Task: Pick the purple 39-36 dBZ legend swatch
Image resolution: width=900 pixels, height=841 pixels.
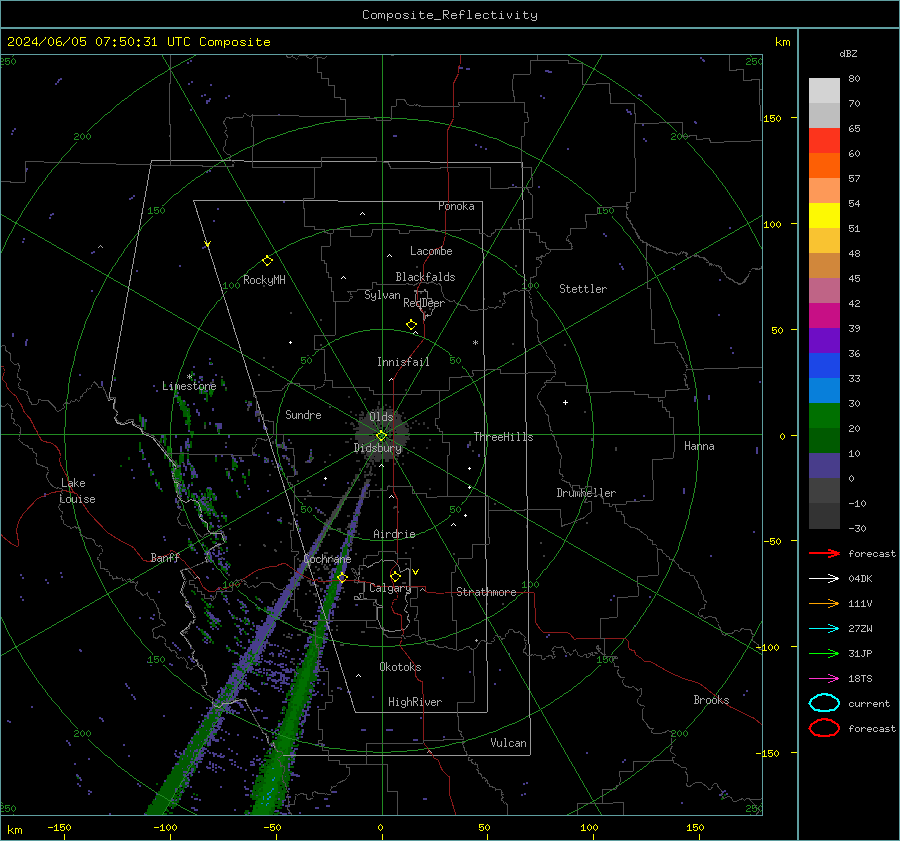Action: coord(824,341)
